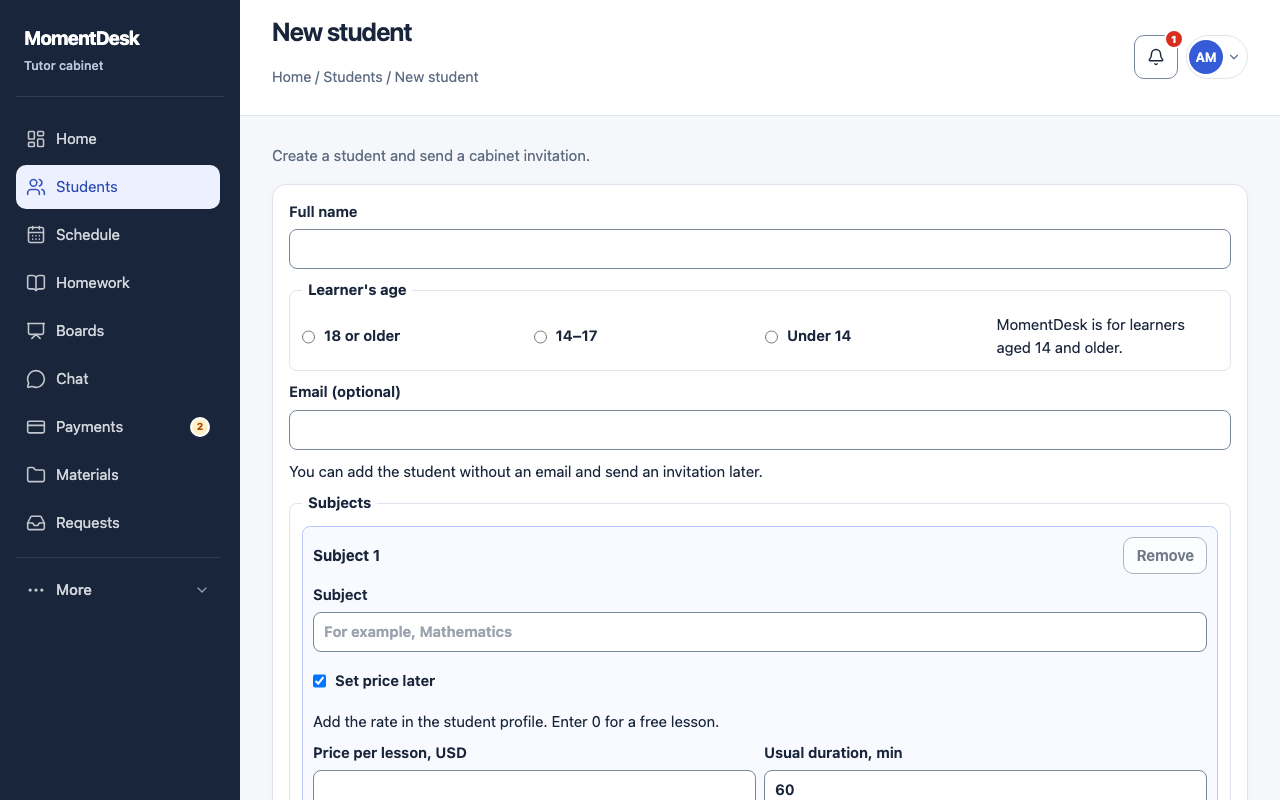Go to Homework section
The width and height of the screenshot is (1280, 800).
pos(118,283)
